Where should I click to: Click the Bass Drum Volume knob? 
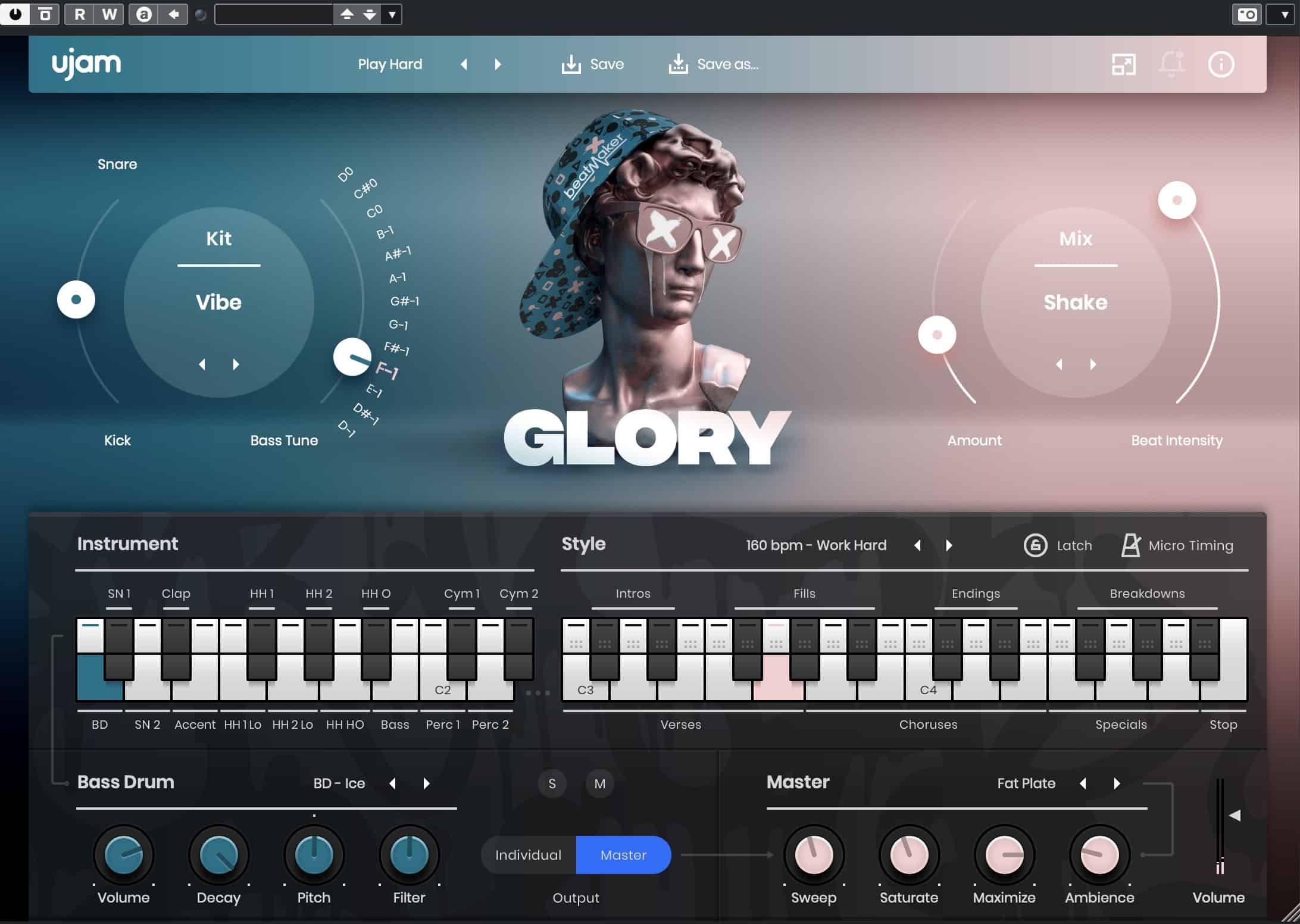click(124, 855)
